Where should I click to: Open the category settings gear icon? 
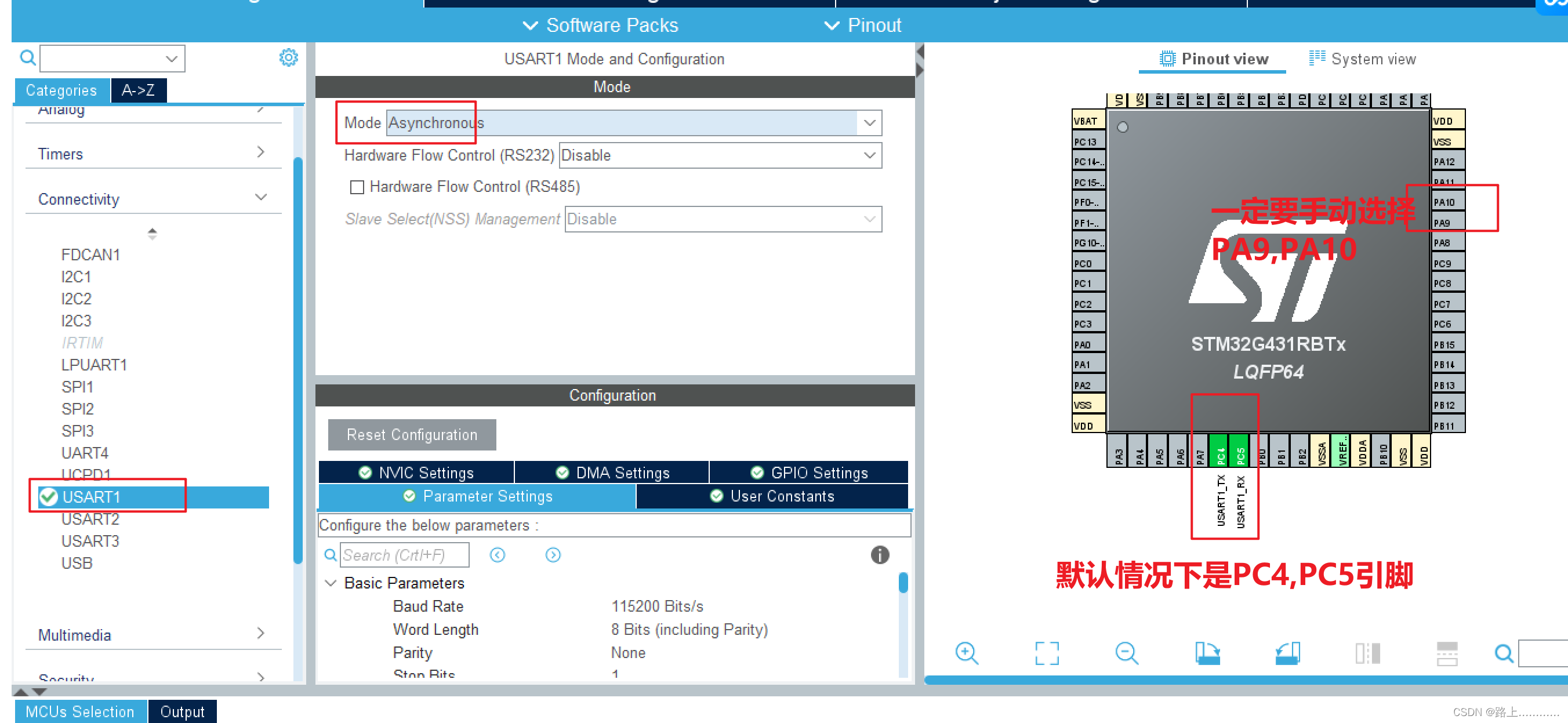tap(289, 58)
